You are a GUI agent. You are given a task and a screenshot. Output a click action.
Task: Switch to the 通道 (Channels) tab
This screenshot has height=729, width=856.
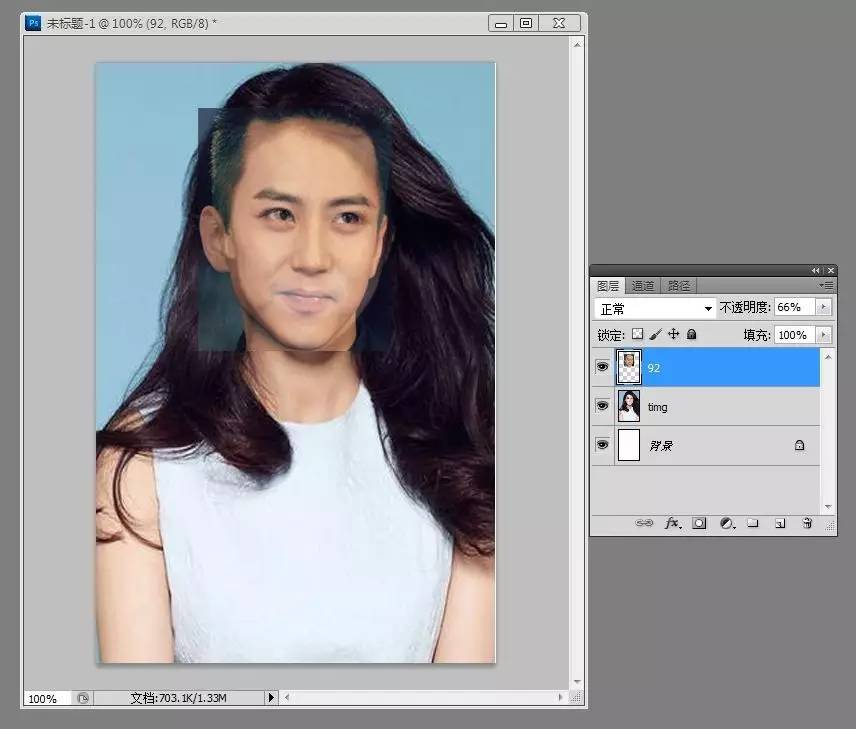643,285
